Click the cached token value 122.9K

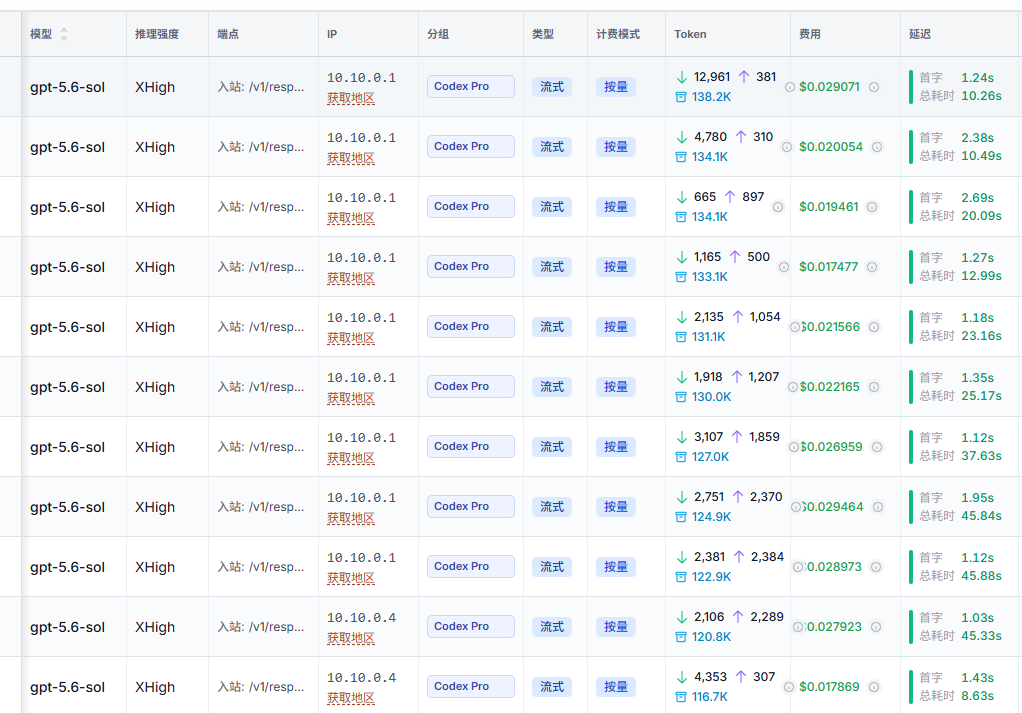tap(712, 577)
